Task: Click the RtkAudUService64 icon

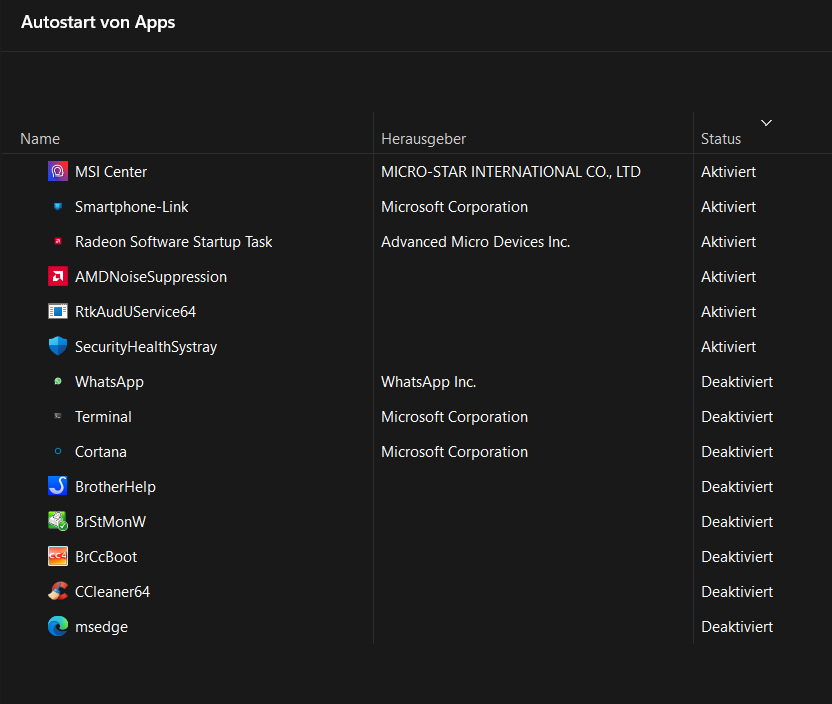Action: pos(58,312)
